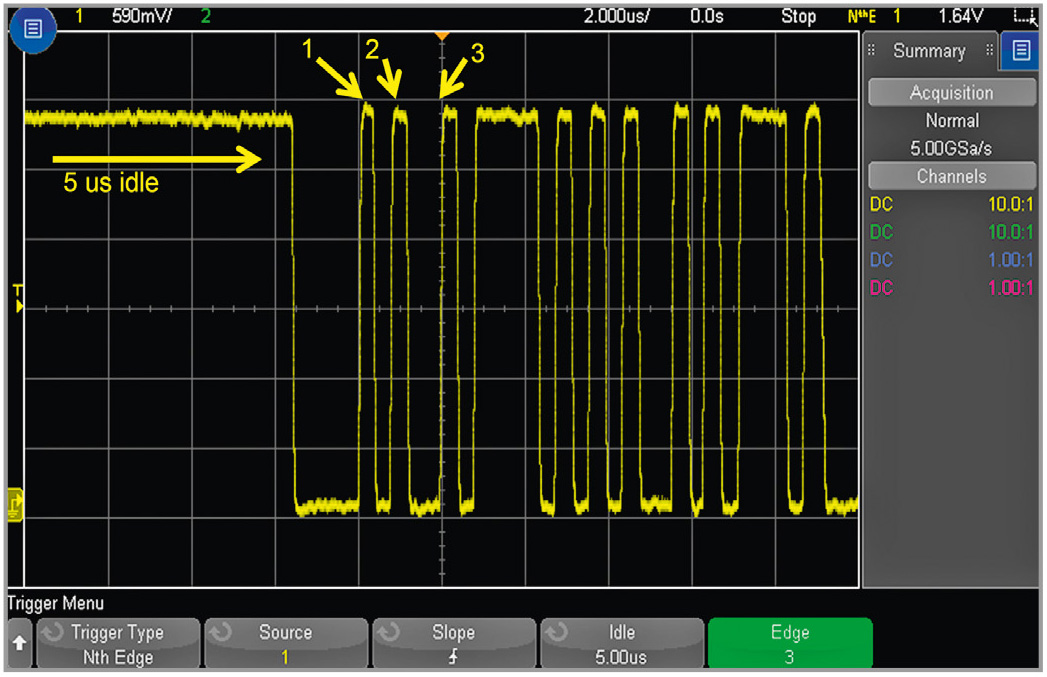Click the Trigger Menu title
Viewport: 1047px width, 677px height.
tap(55, 603)
